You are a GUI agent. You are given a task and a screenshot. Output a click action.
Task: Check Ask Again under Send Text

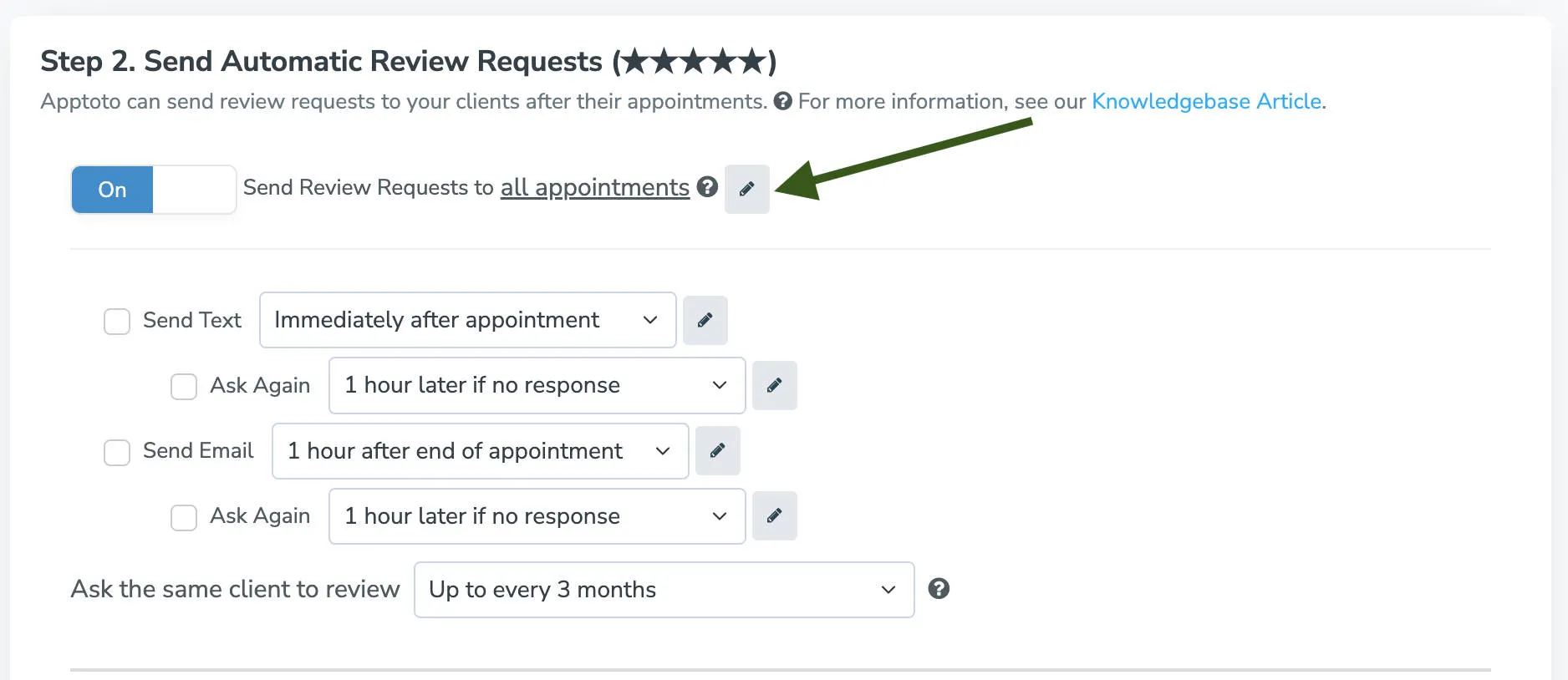click(183, 386)
